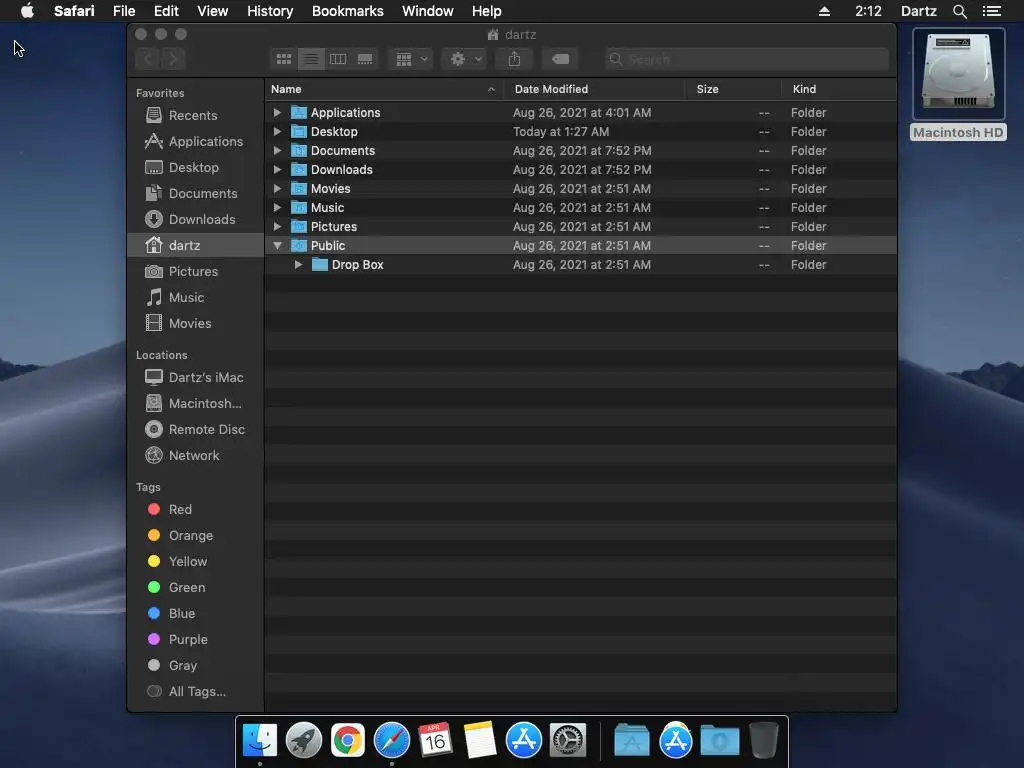Select Macintosh HD in sidebar Locations
1024x768 pixels.
click(193, 404)
